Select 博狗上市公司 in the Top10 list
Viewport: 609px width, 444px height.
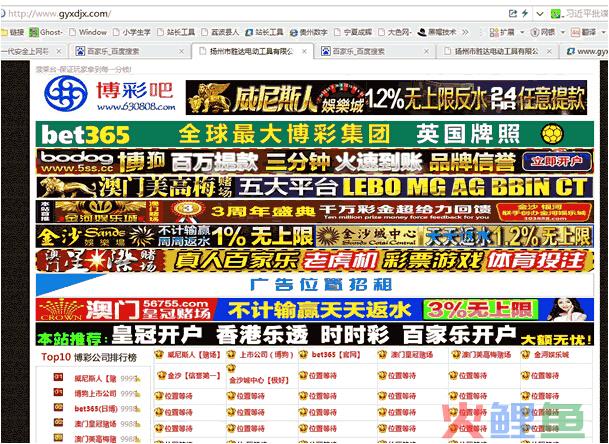coord(95,394)
